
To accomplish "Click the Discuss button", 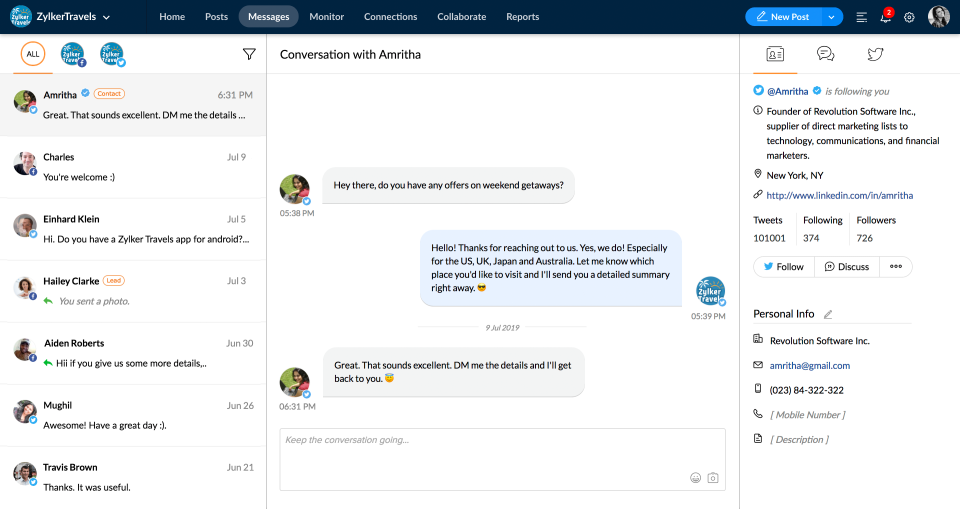I will tap(847, 266).
